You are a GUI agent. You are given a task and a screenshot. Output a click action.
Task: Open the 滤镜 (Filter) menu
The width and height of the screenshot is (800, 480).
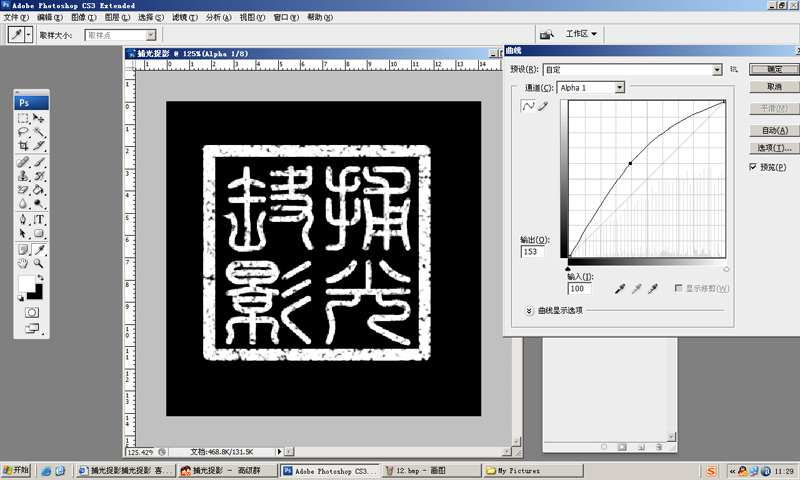point(179,18)
